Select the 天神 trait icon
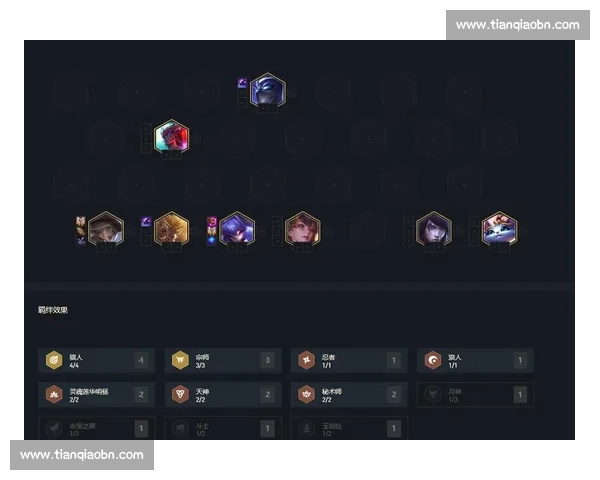 click(180, 394)
